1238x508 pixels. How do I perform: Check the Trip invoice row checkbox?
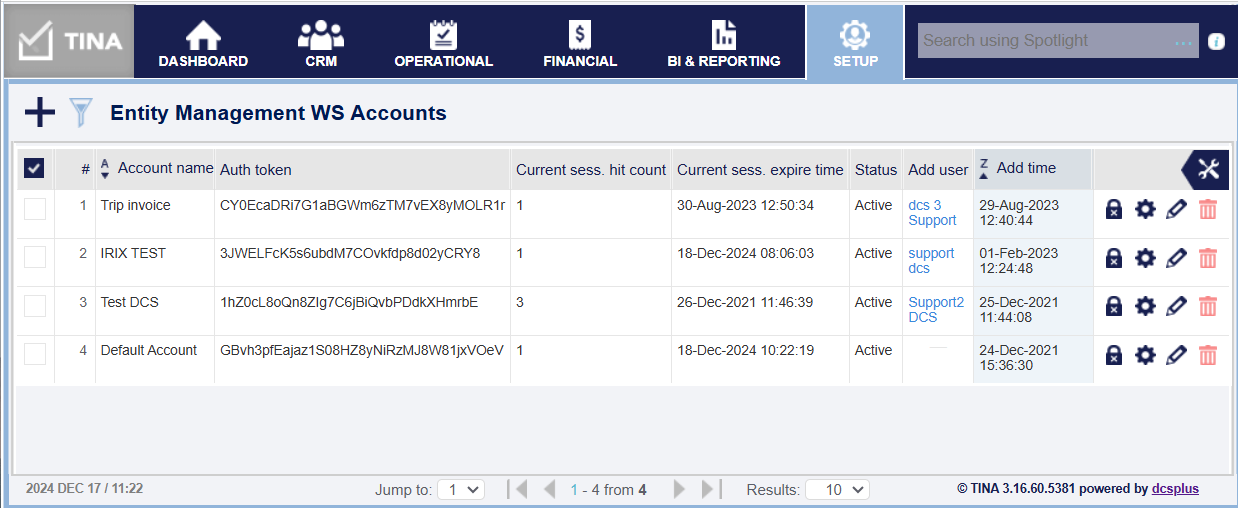click(35, 209)
